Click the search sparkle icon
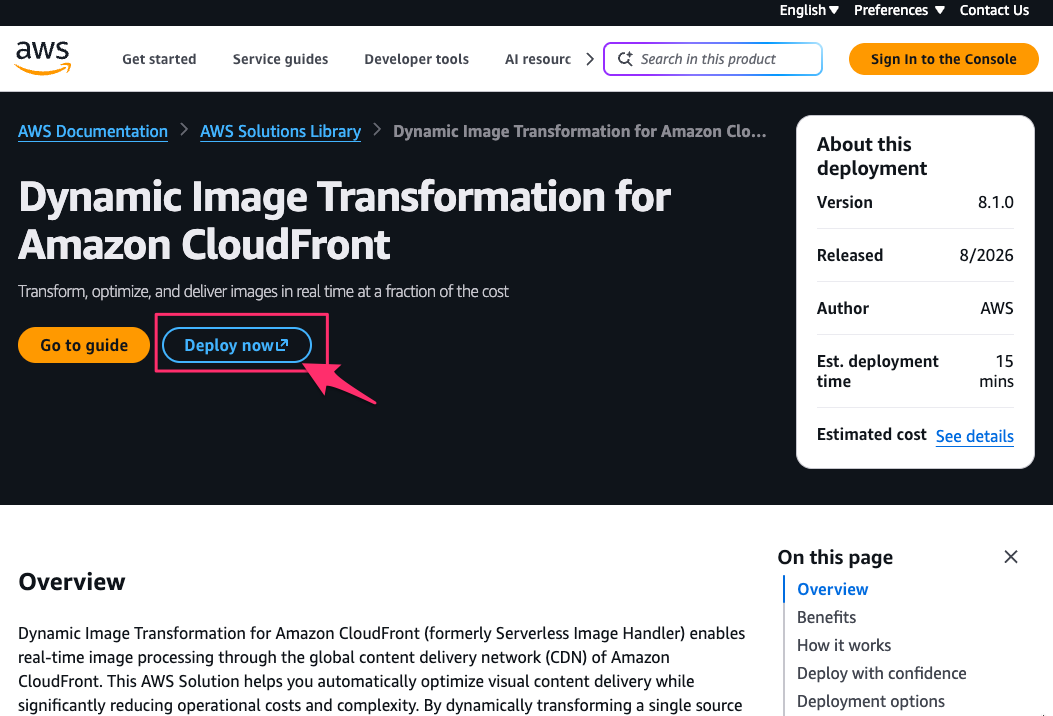This screenshot has width=1053, height=716. [625, 59]
